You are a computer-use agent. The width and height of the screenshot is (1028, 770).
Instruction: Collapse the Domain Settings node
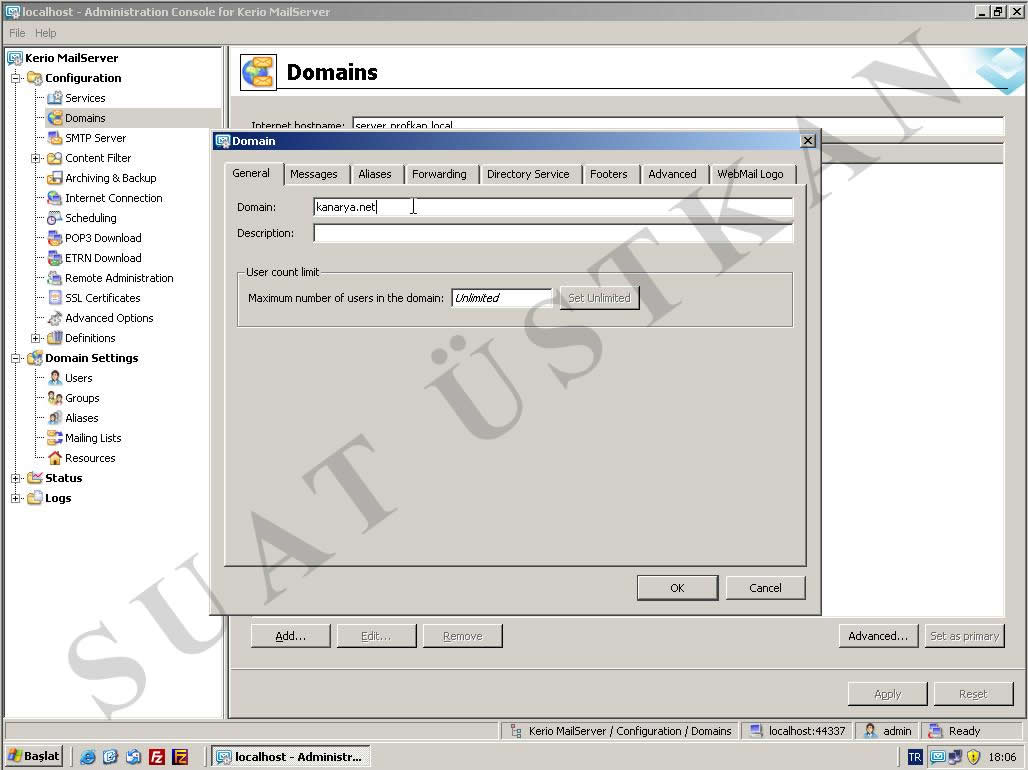point(16,358)
